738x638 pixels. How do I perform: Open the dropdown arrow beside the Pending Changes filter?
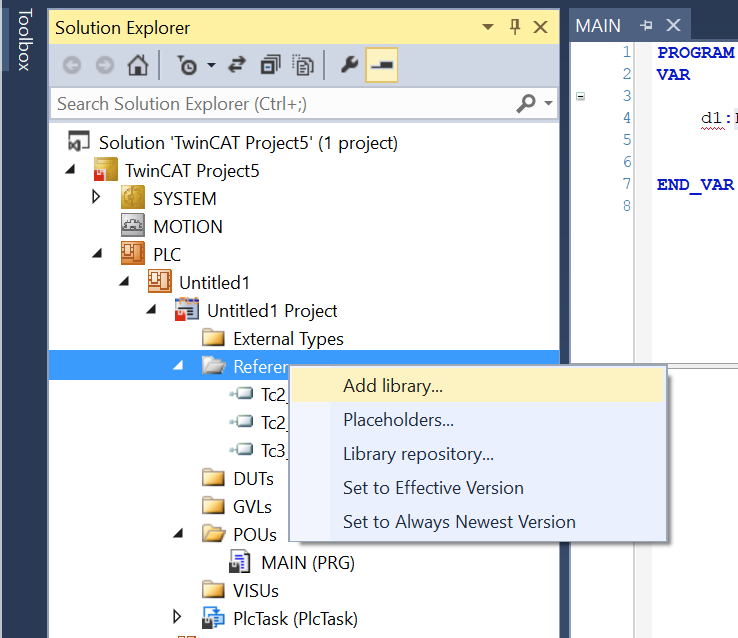tap(211, 65)
